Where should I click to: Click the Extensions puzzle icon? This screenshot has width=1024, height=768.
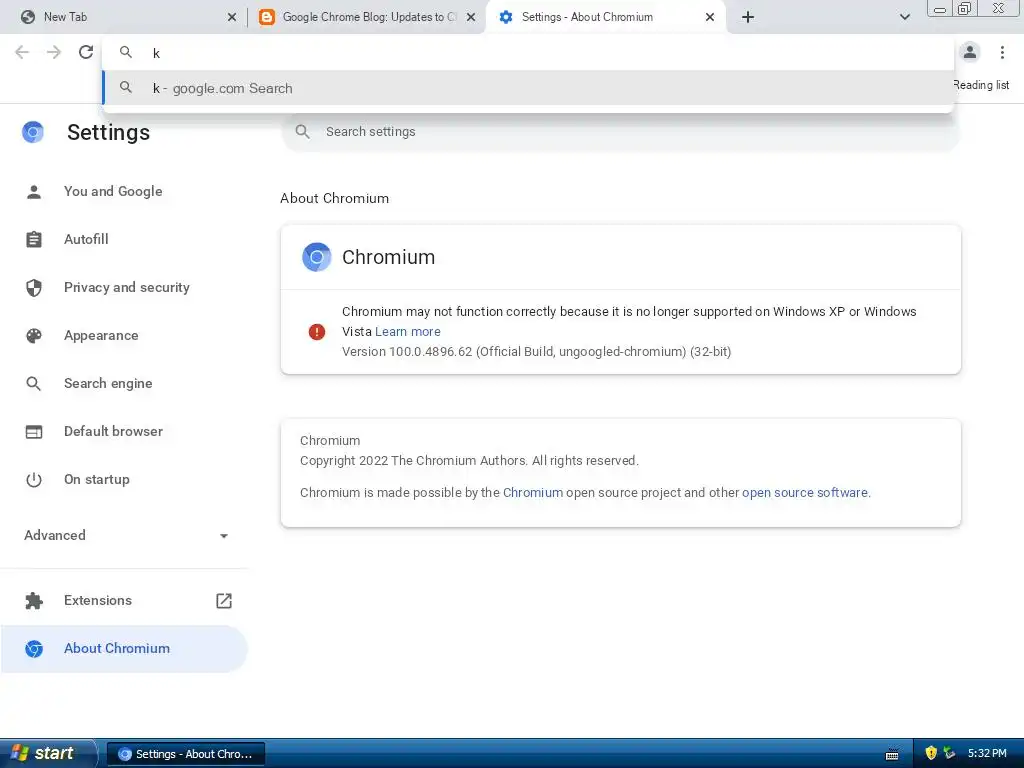(34, 601)
